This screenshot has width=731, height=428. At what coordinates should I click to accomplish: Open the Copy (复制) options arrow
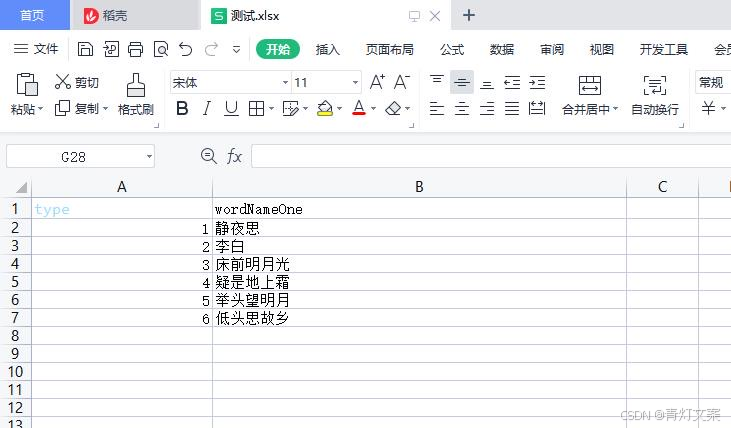(x=105, y=108)
